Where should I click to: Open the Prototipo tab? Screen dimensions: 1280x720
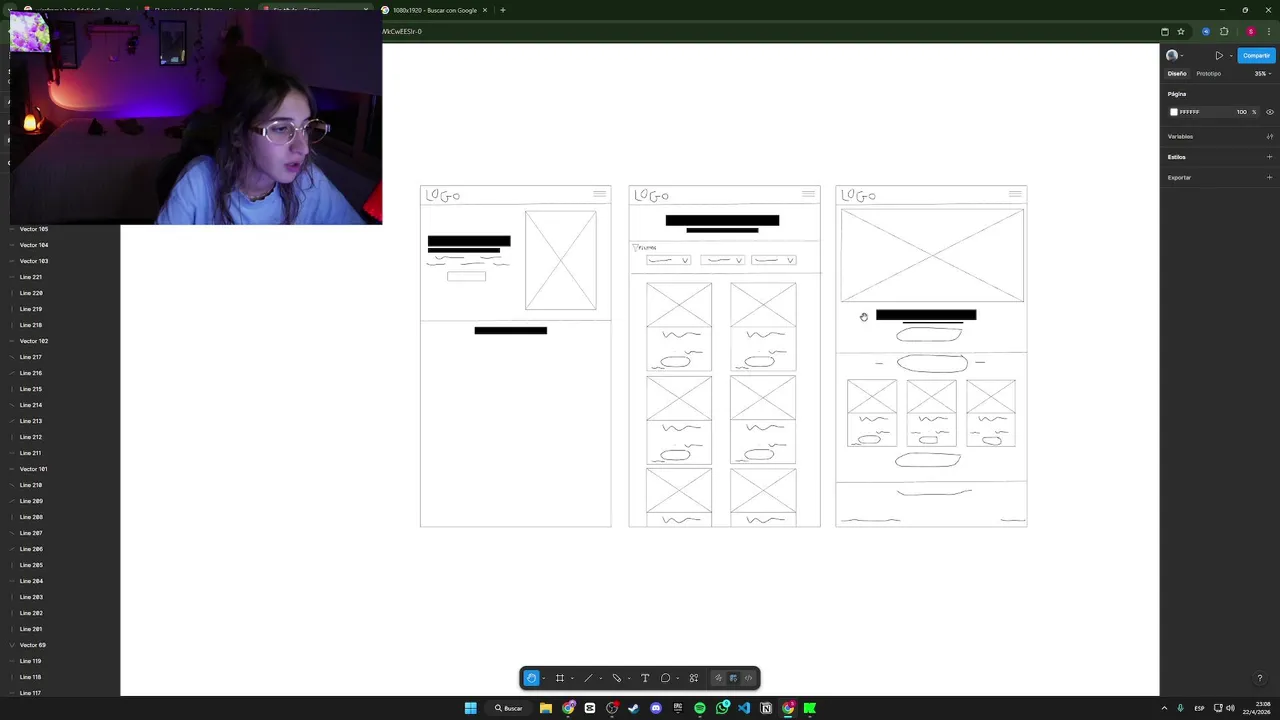[1208, 73]
